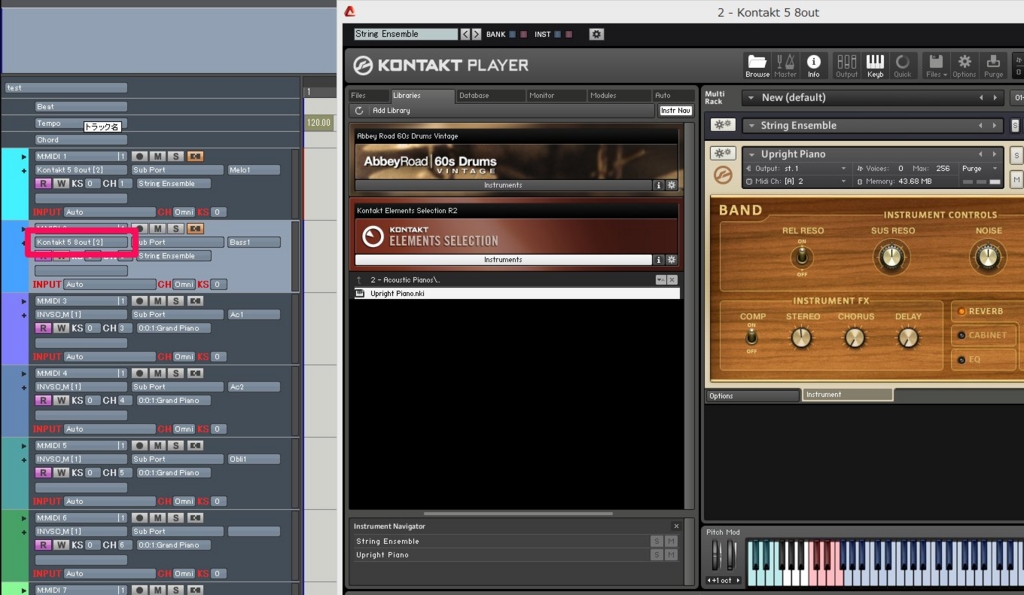This screenshot has width=1024, height=595.
Task: Open Kontakt Elements Selection info icon
Action: [658, 260]
